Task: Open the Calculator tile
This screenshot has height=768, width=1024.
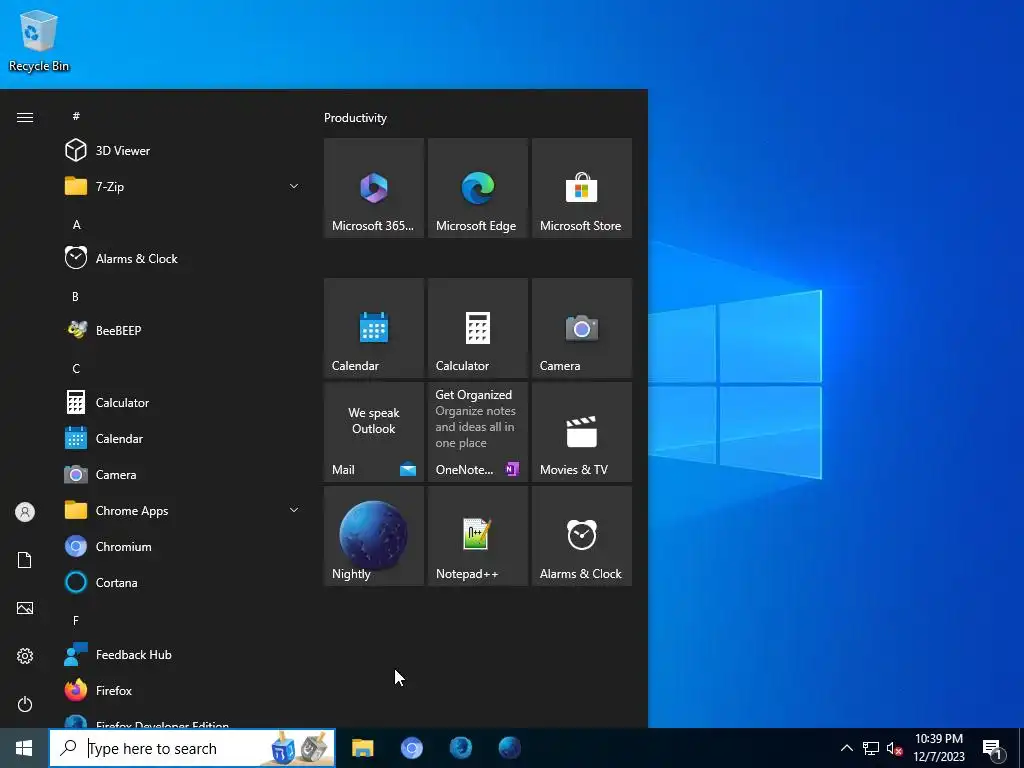Action: tap(477, 328)
